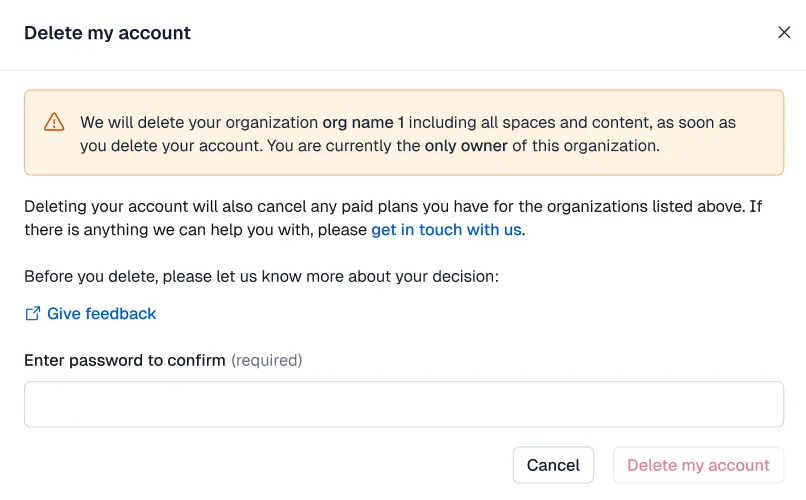The image size is (806, 500).
Task: Open the Give feedback link
Action: [x=101, y=314]
